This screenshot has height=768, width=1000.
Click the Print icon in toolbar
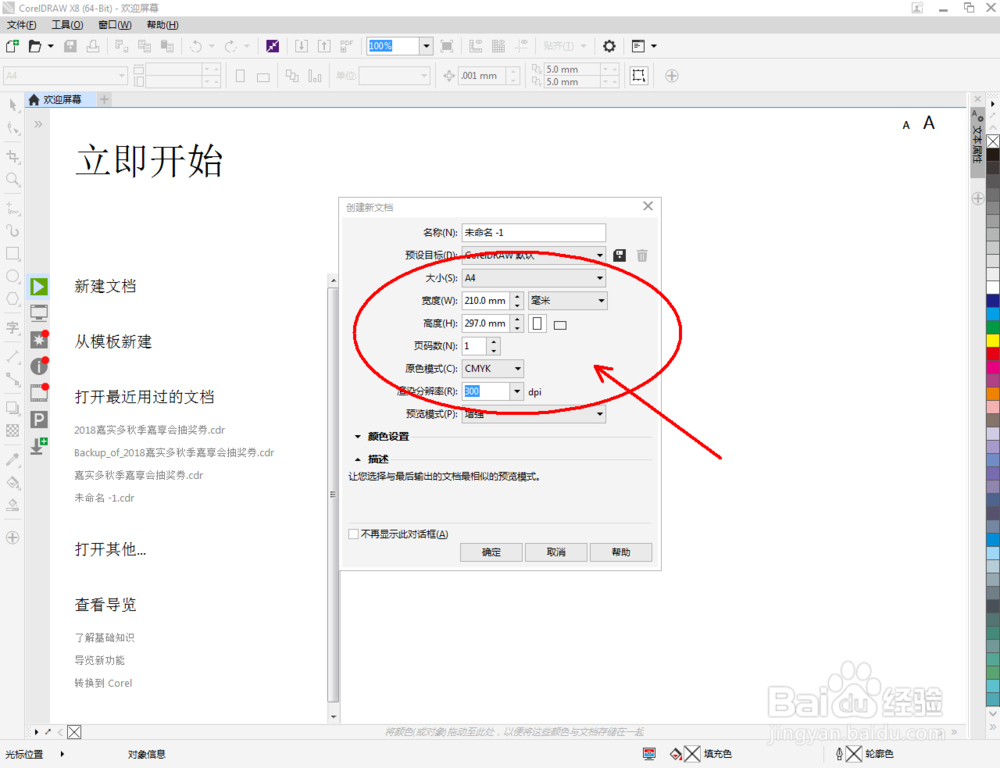[93, 46]
